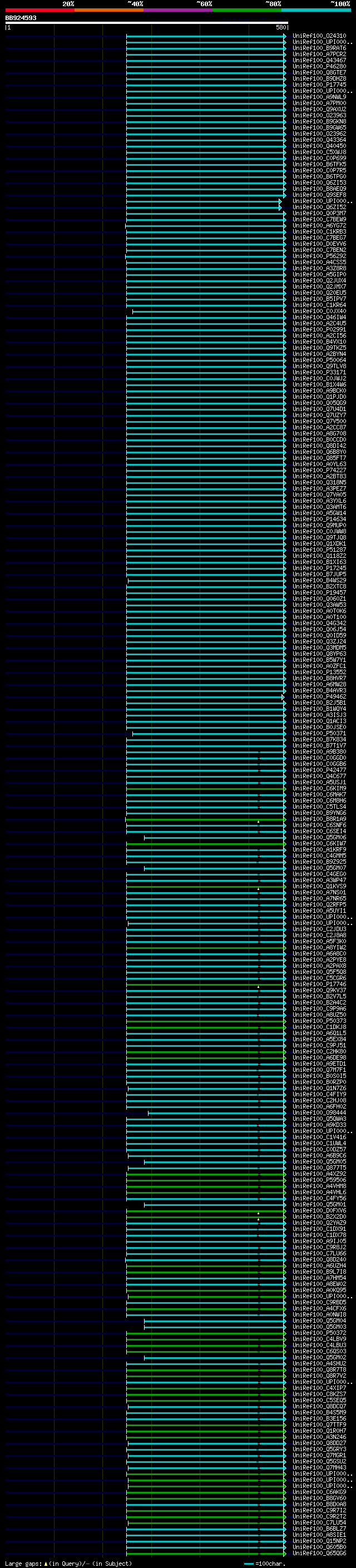Image resolution: width=356 pixels, height=1568 pixels.
Task: Select hit label UniRef100_B7K834
Action: tap(319, 740)
